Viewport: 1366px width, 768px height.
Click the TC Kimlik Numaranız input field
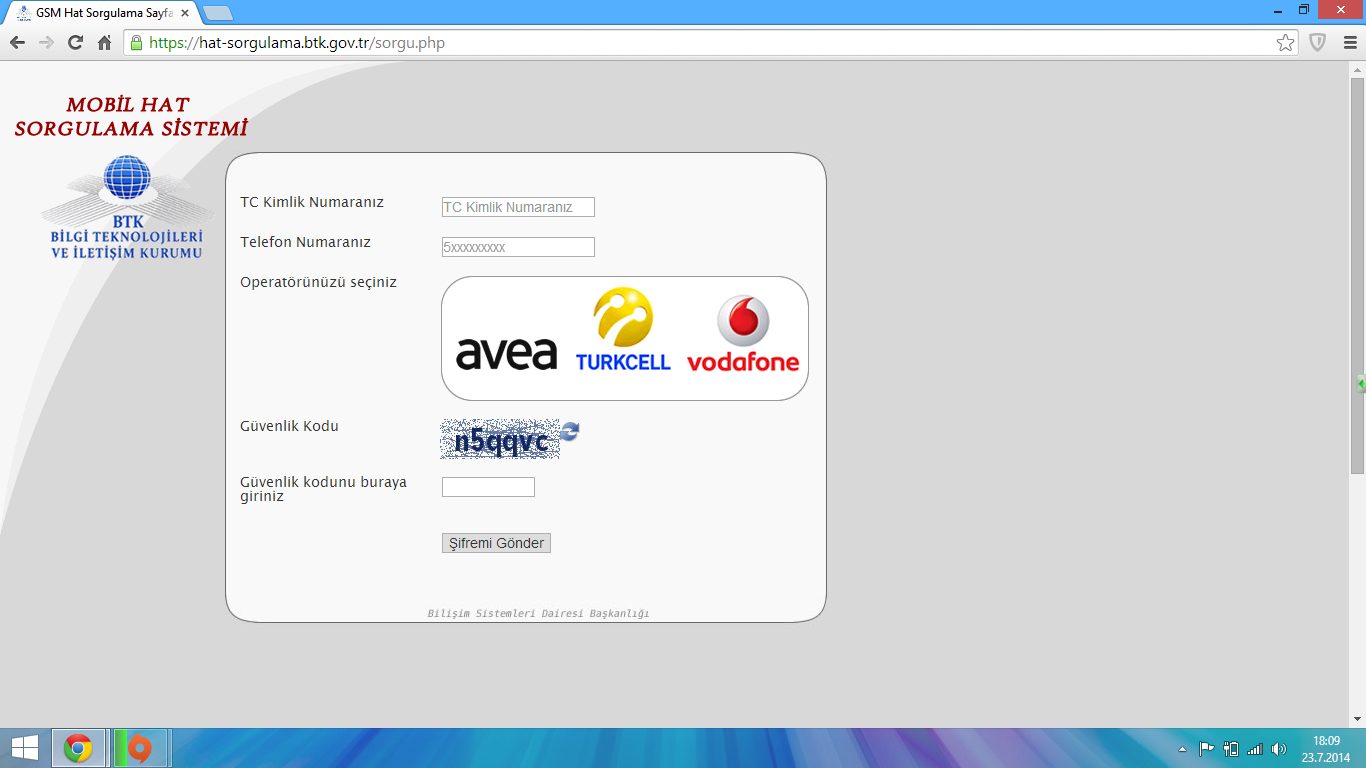pos(518,207)
